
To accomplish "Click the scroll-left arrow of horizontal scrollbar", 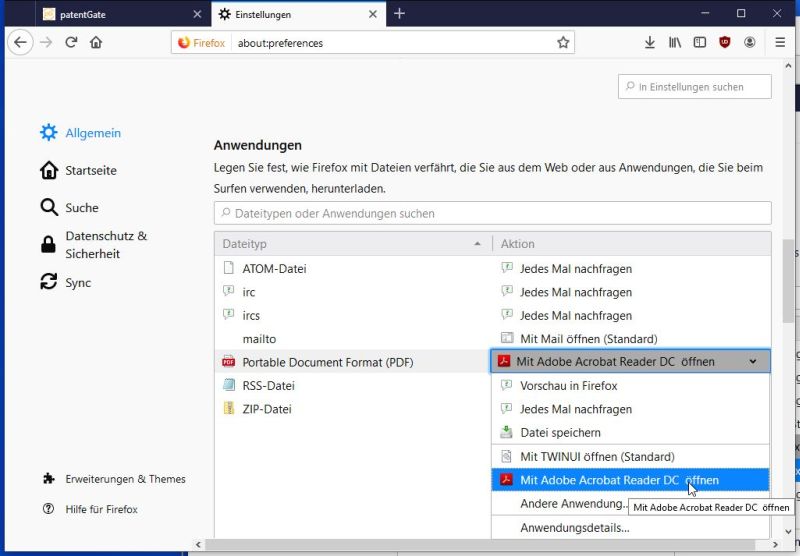I will 198,545.
